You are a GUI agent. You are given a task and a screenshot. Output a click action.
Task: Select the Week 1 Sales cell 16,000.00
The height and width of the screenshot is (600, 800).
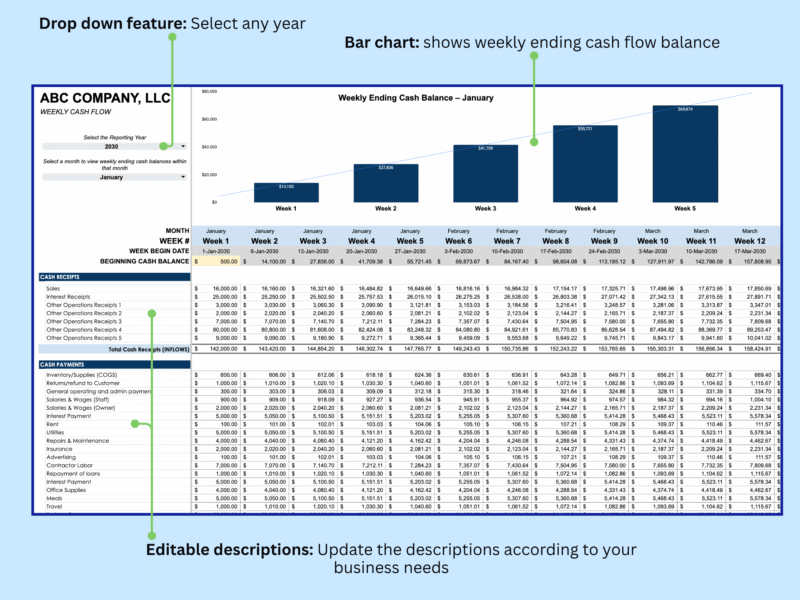tap(216, 288)
